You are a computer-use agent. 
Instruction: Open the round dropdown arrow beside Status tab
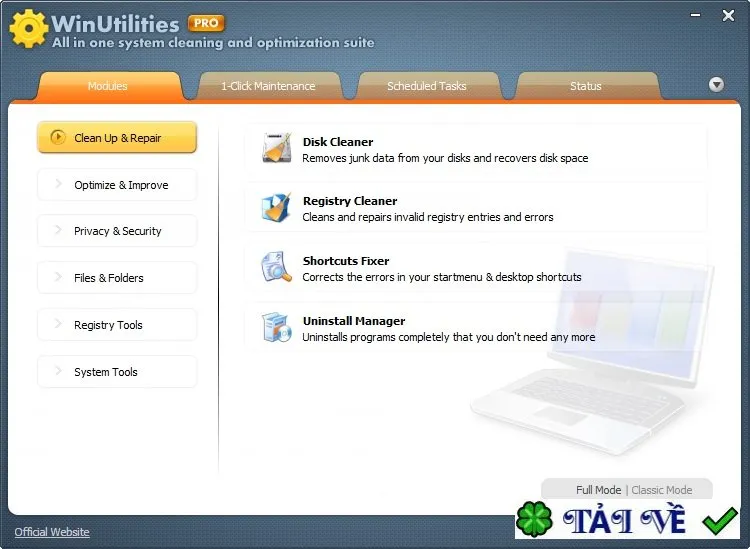pos(716,85)
